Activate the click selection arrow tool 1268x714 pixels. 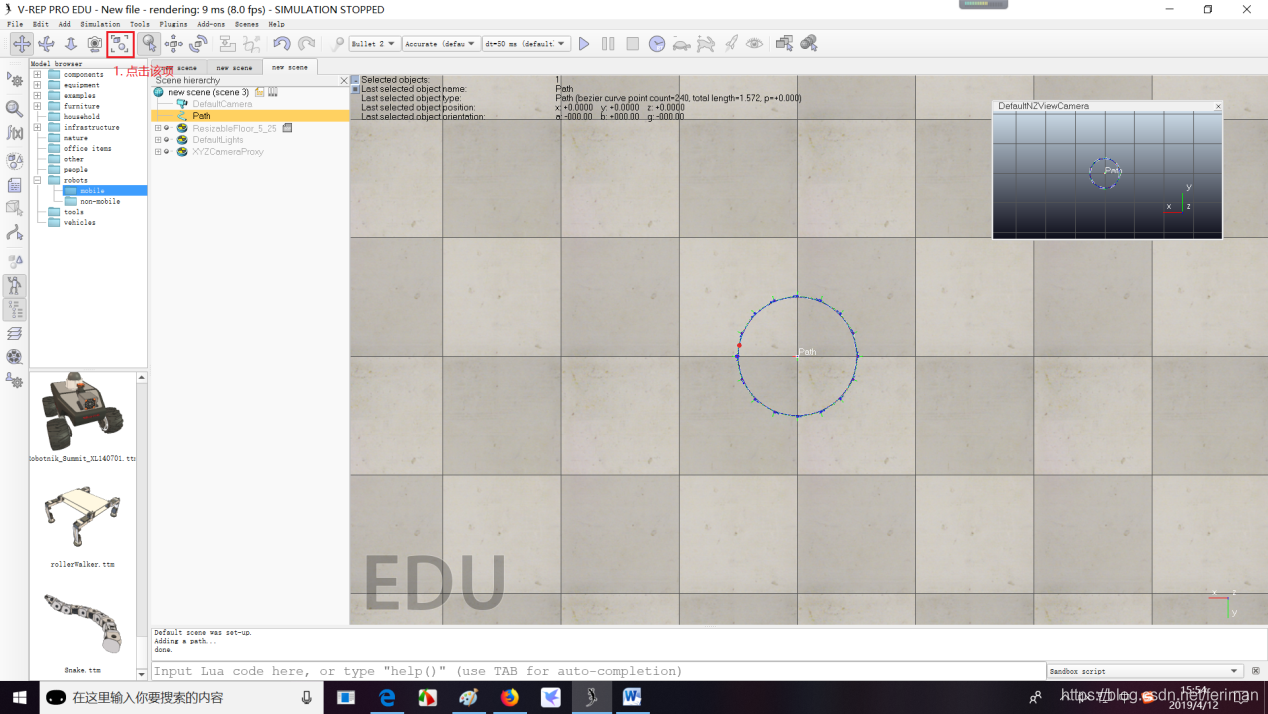(x=149, y=44)
